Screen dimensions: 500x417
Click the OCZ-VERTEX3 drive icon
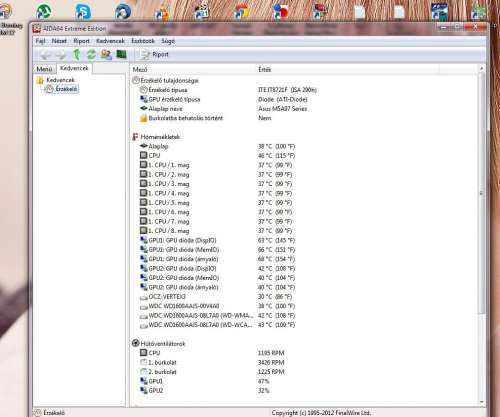[x=144, y=297]
